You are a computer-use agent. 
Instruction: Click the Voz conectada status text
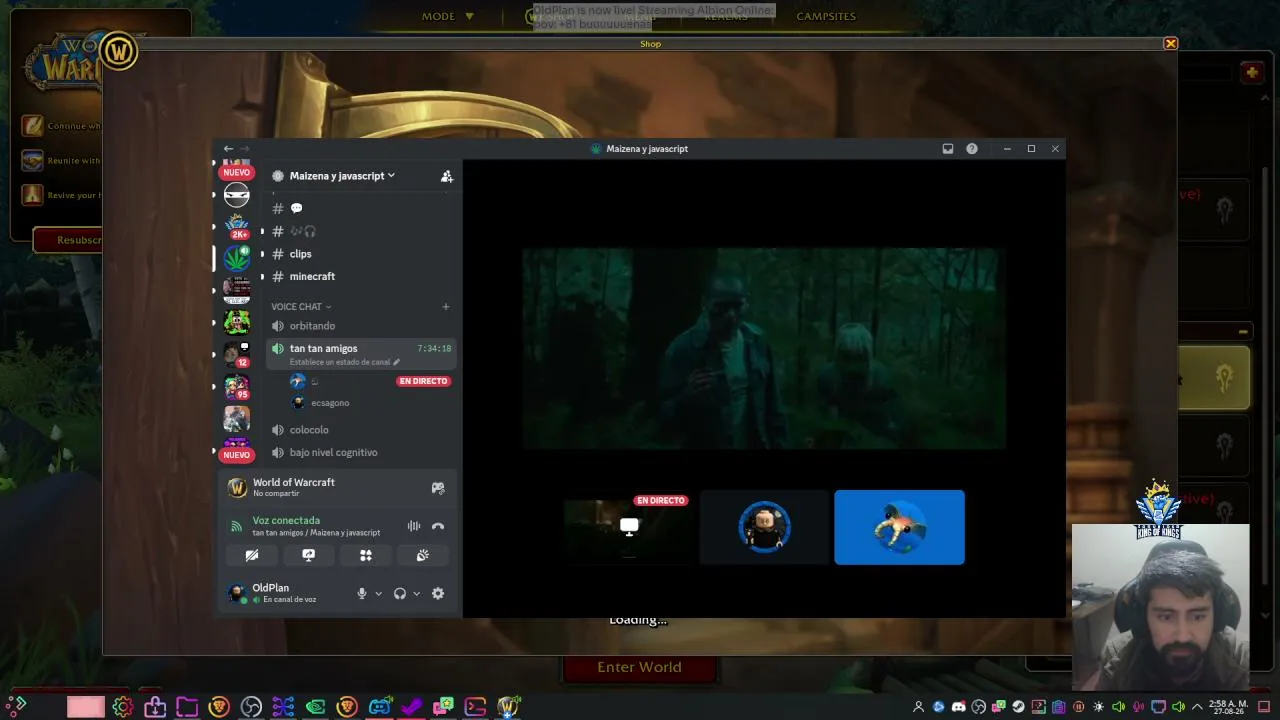[286, 521]
